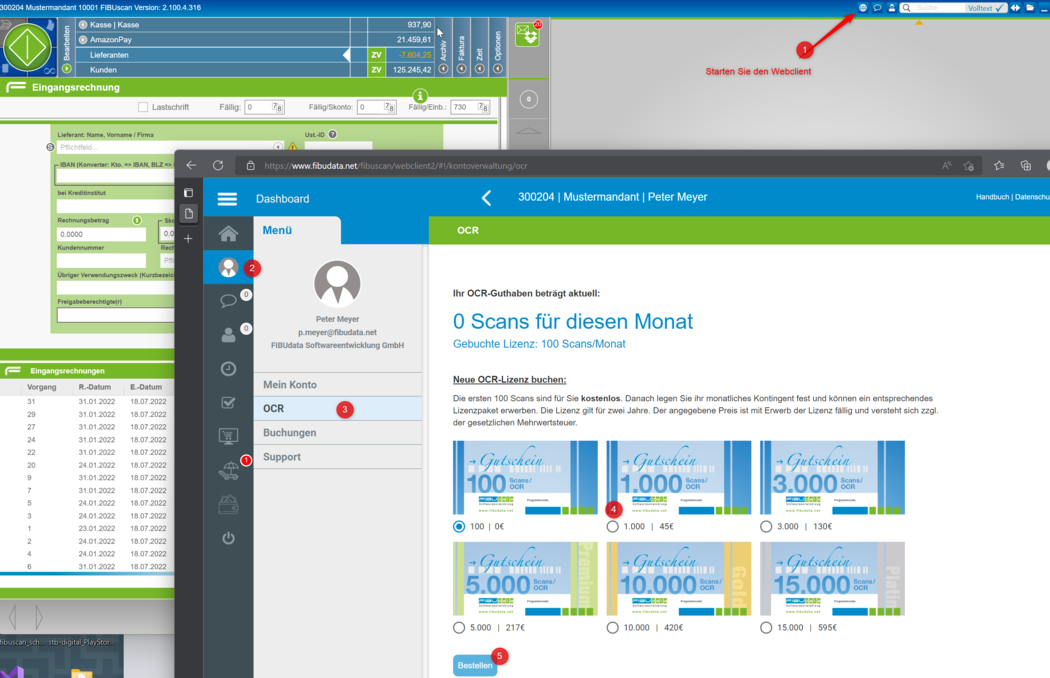Select OCR menu entry
The height and width of the screenshot is (678, 1050).
[x=338, y=409]
